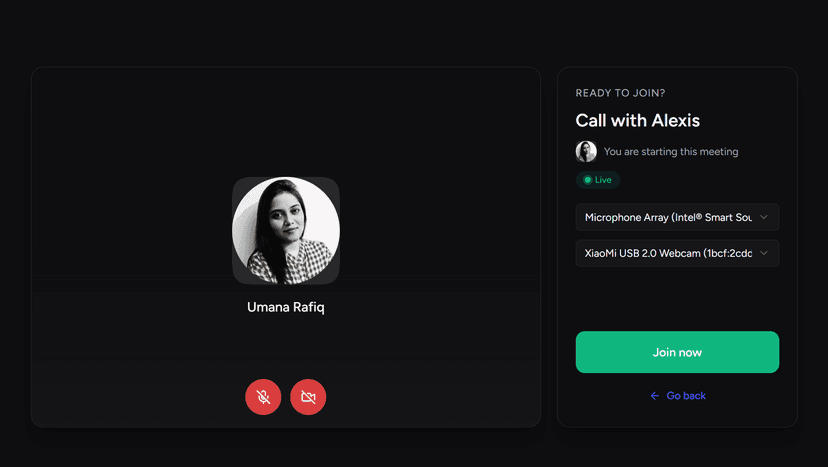
Task: Open the Microphone Array device dropdown
Action: point(677,217)
